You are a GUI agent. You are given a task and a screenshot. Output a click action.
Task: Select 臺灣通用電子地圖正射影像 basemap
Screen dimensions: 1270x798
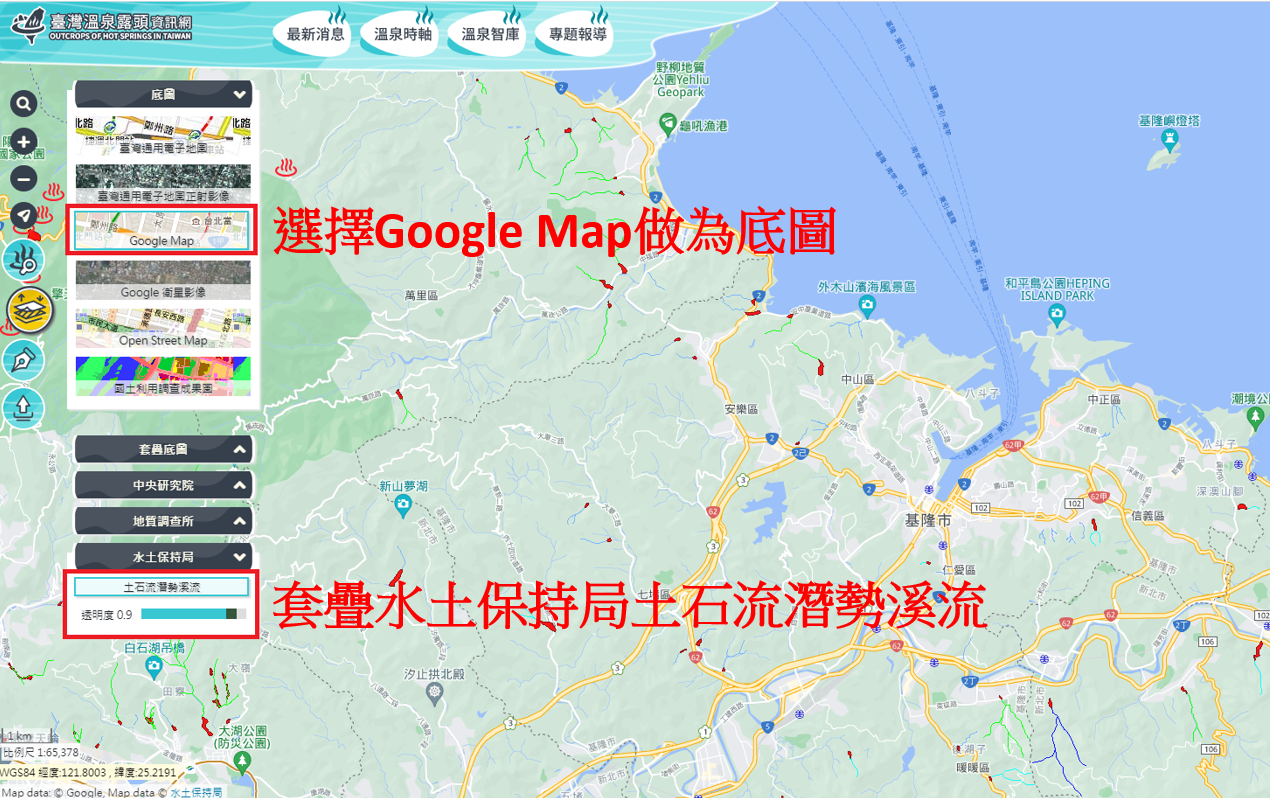point(163,184)
